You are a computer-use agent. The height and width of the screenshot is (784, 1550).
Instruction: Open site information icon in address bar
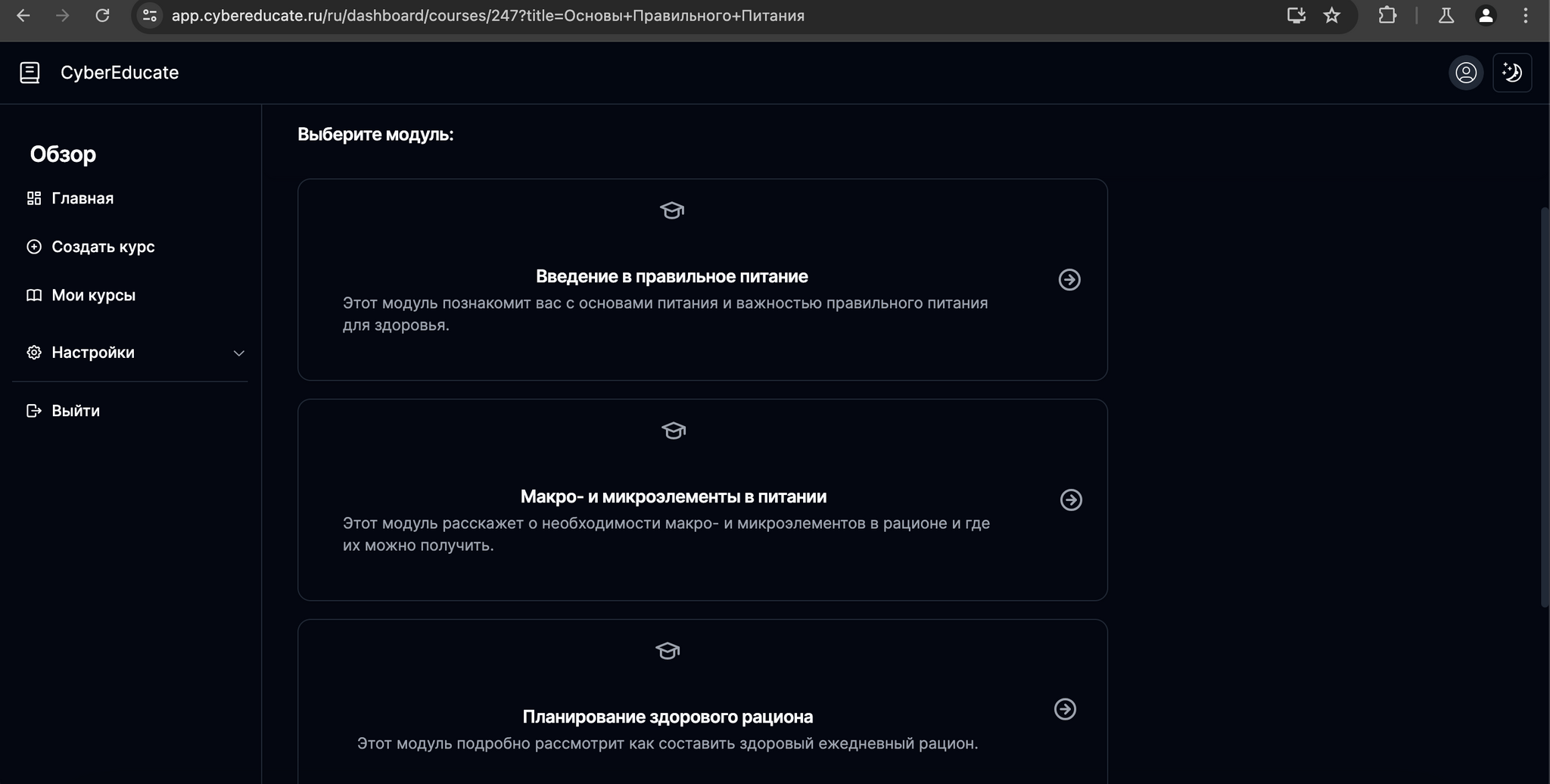coord(150,15)
